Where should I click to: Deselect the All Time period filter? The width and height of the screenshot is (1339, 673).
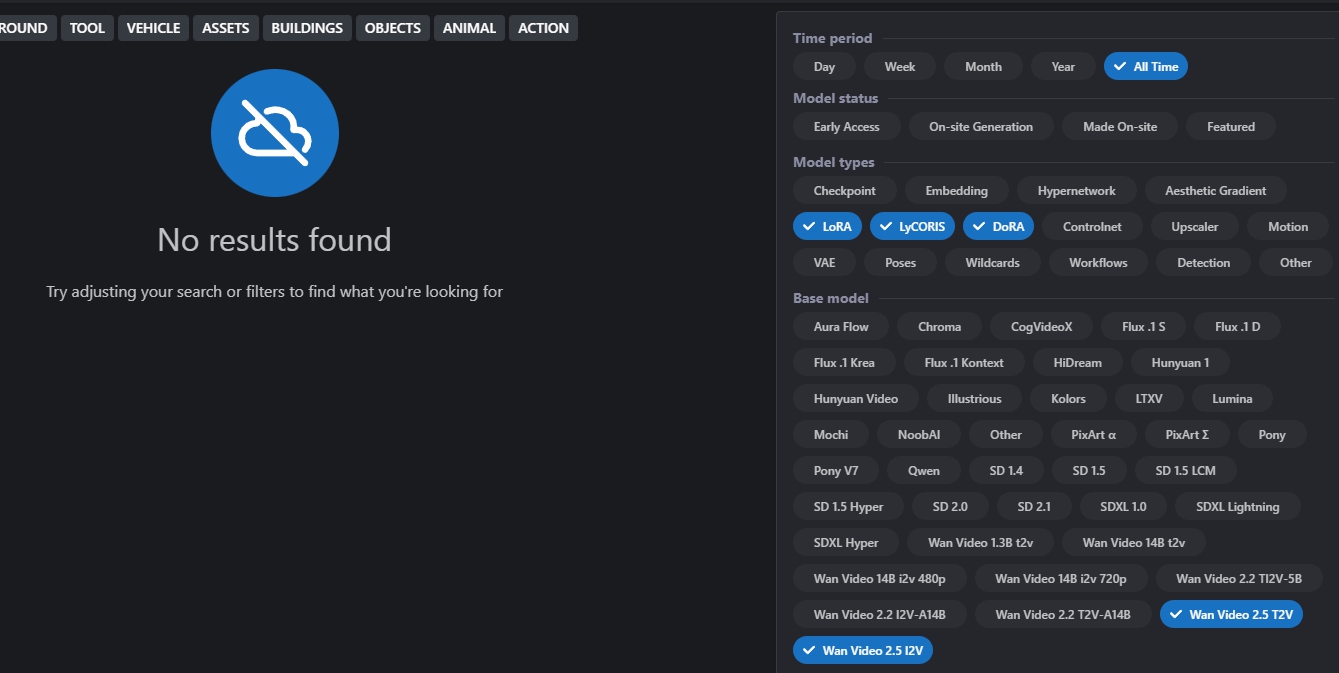click(x=1146, y=67)
